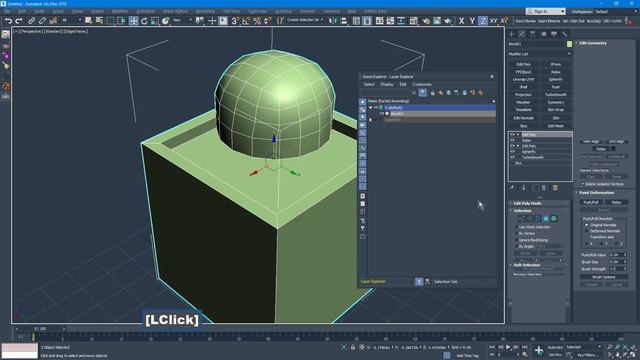640x360 pixels.
Task: Click the time slider showing 0 / 100
Action: point(40,329)
